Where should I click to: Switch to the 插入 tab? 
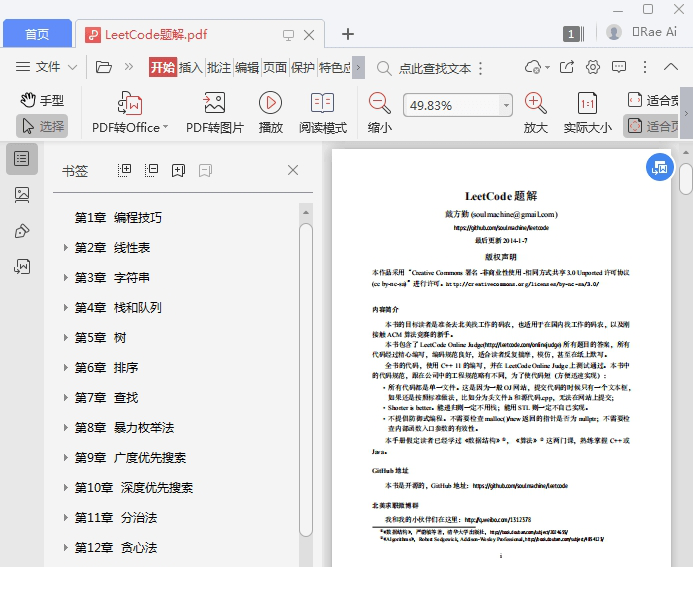[x=190, y=67]
